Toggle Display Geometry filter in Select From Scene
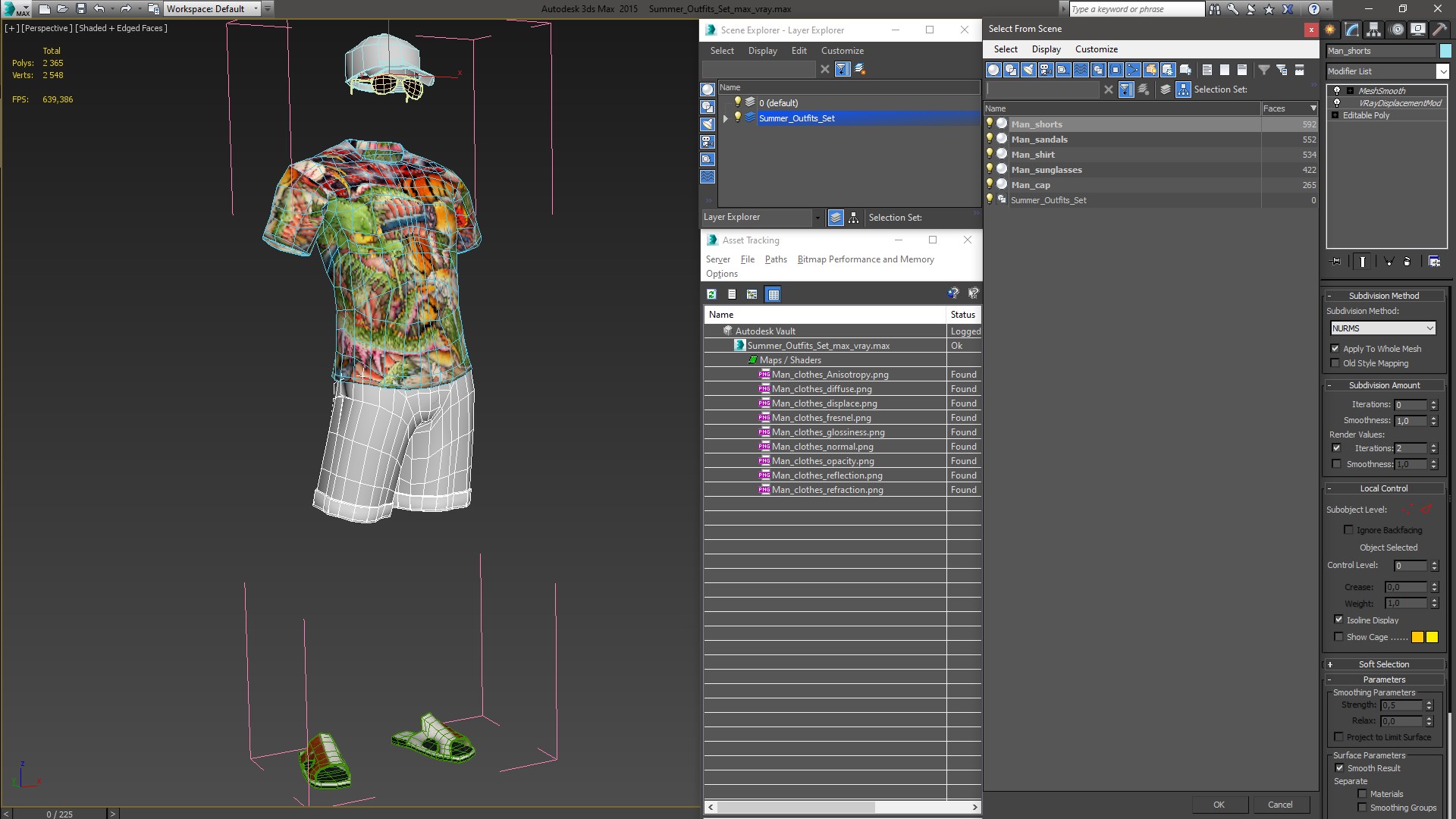Screen dimensions: 1456x819 pos(993,70)
